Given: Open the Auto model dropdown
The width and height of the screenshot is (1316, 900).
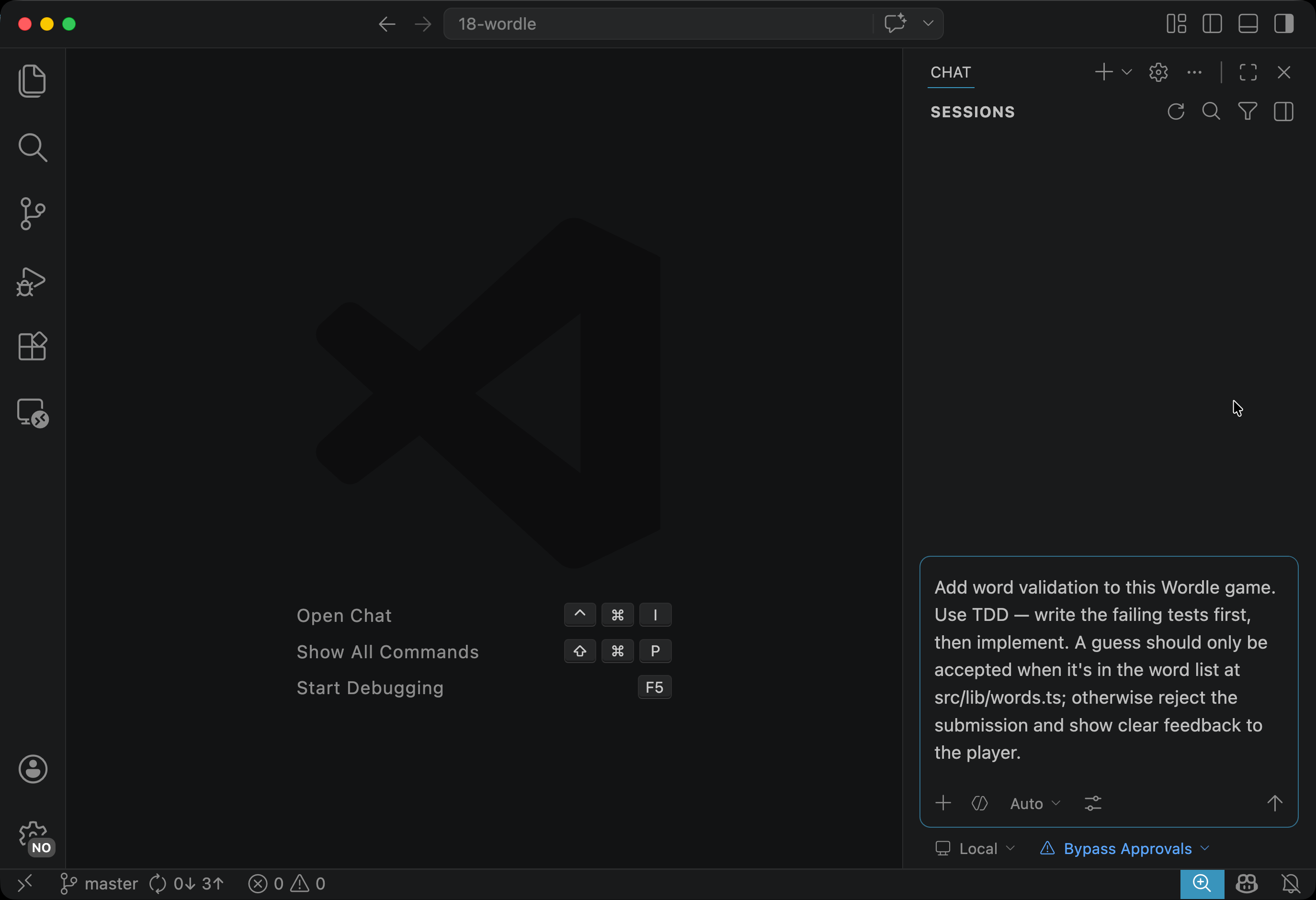Looking at the screenshot, I should pyautogui.click(x=1034, y=803).
